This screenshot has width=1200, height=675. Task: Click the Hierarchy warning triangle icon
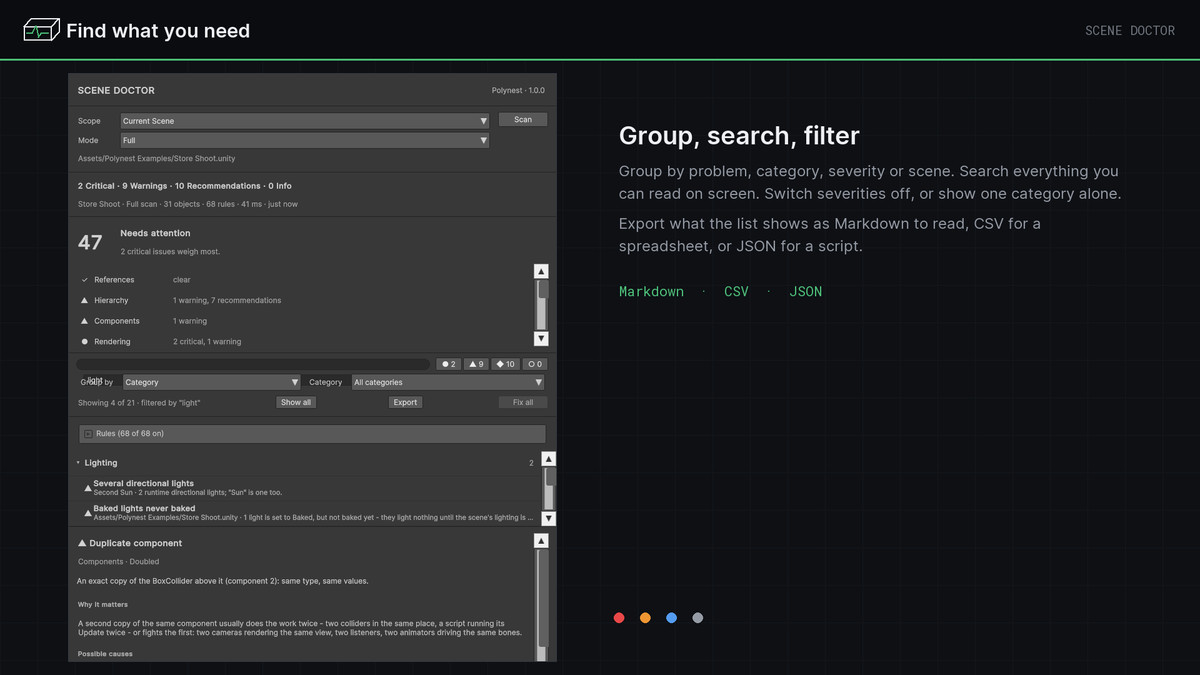click(84, 300)
